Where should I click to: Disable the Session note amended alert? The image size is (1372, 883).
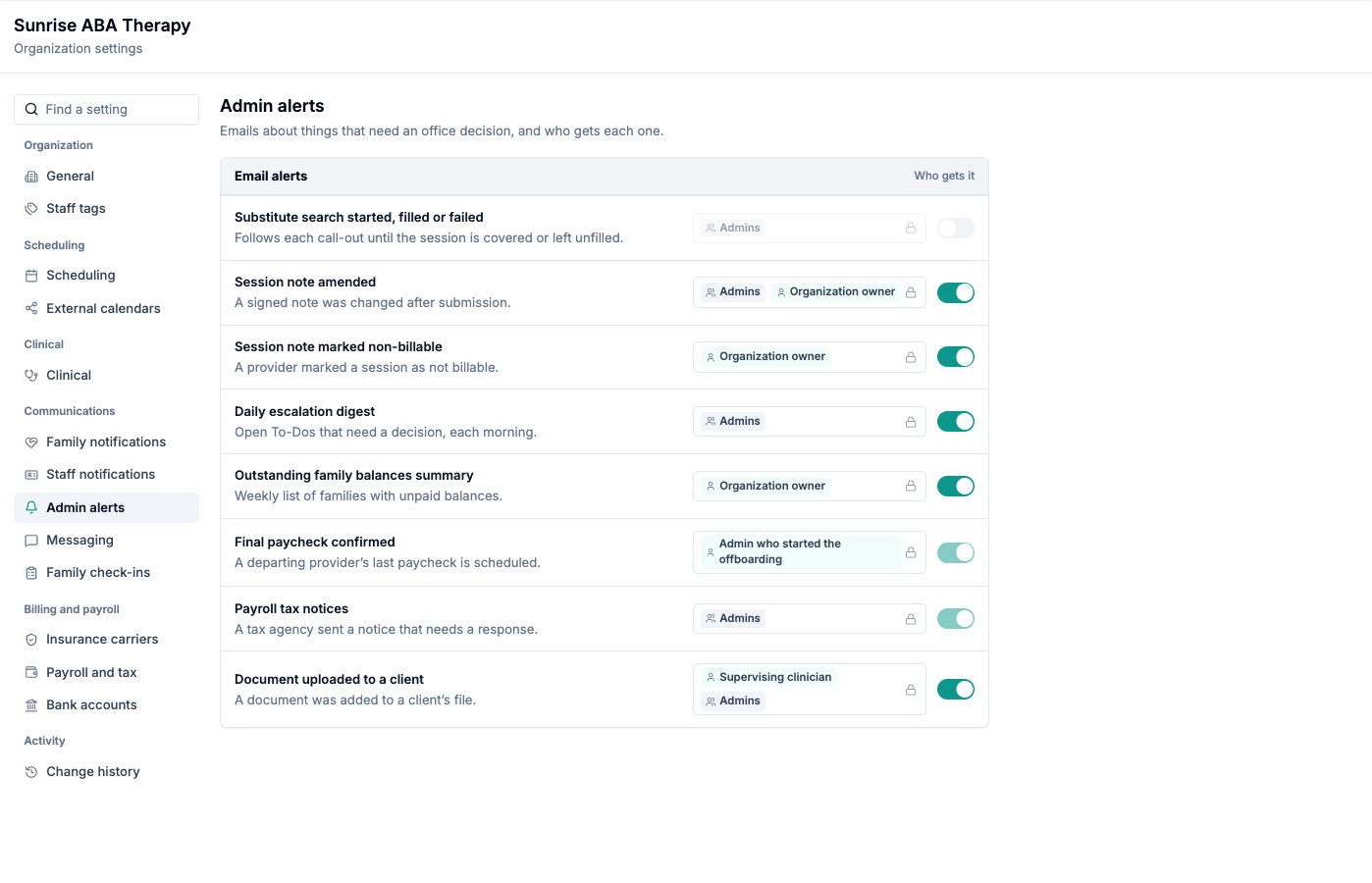click(956, 292)
